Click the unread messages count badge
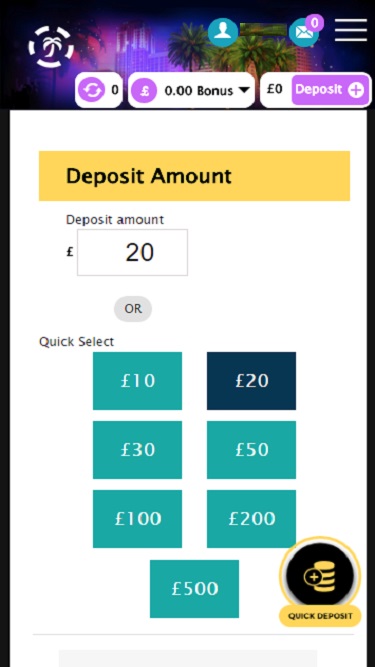Image resolution: width=375 pixels, height=667 pixels. [315, 23]
